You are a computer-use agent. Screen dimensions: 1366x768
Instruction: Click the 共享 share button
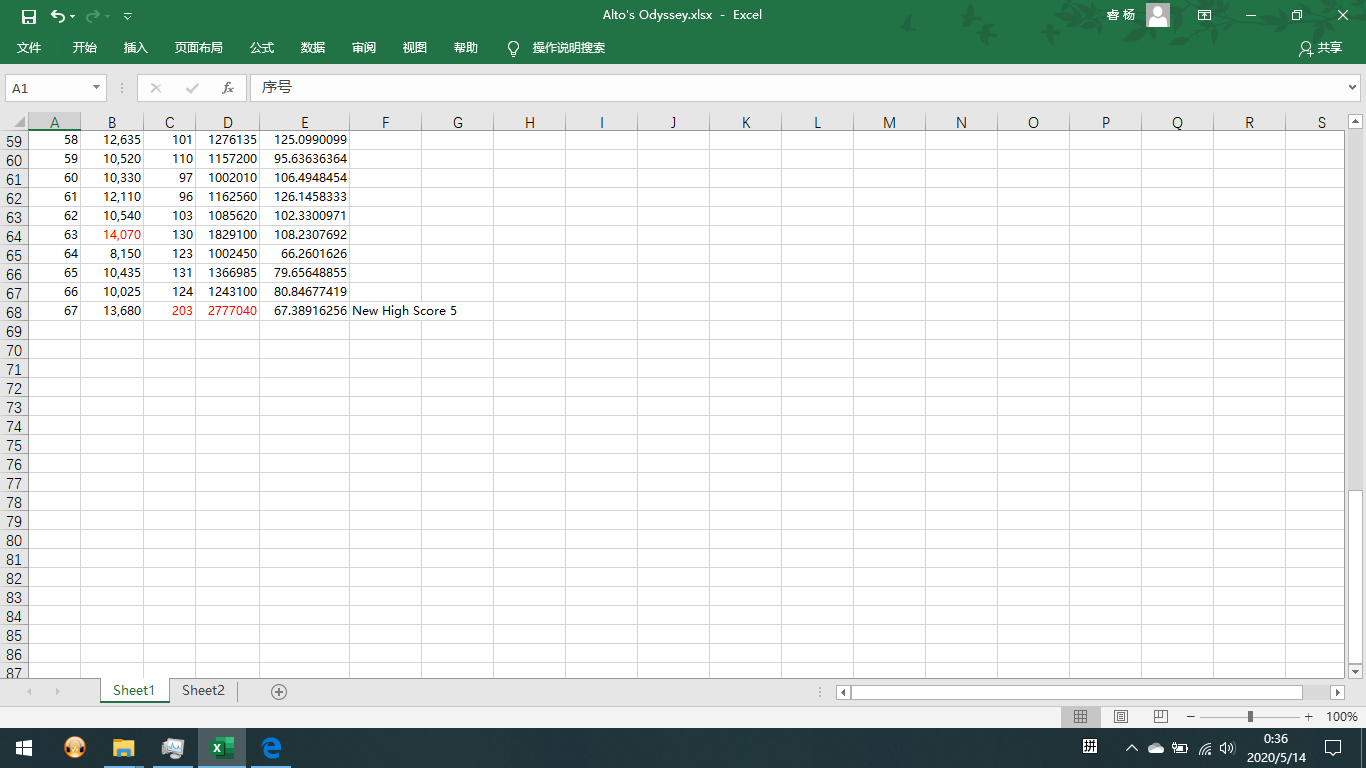(x=1320, y=48)
